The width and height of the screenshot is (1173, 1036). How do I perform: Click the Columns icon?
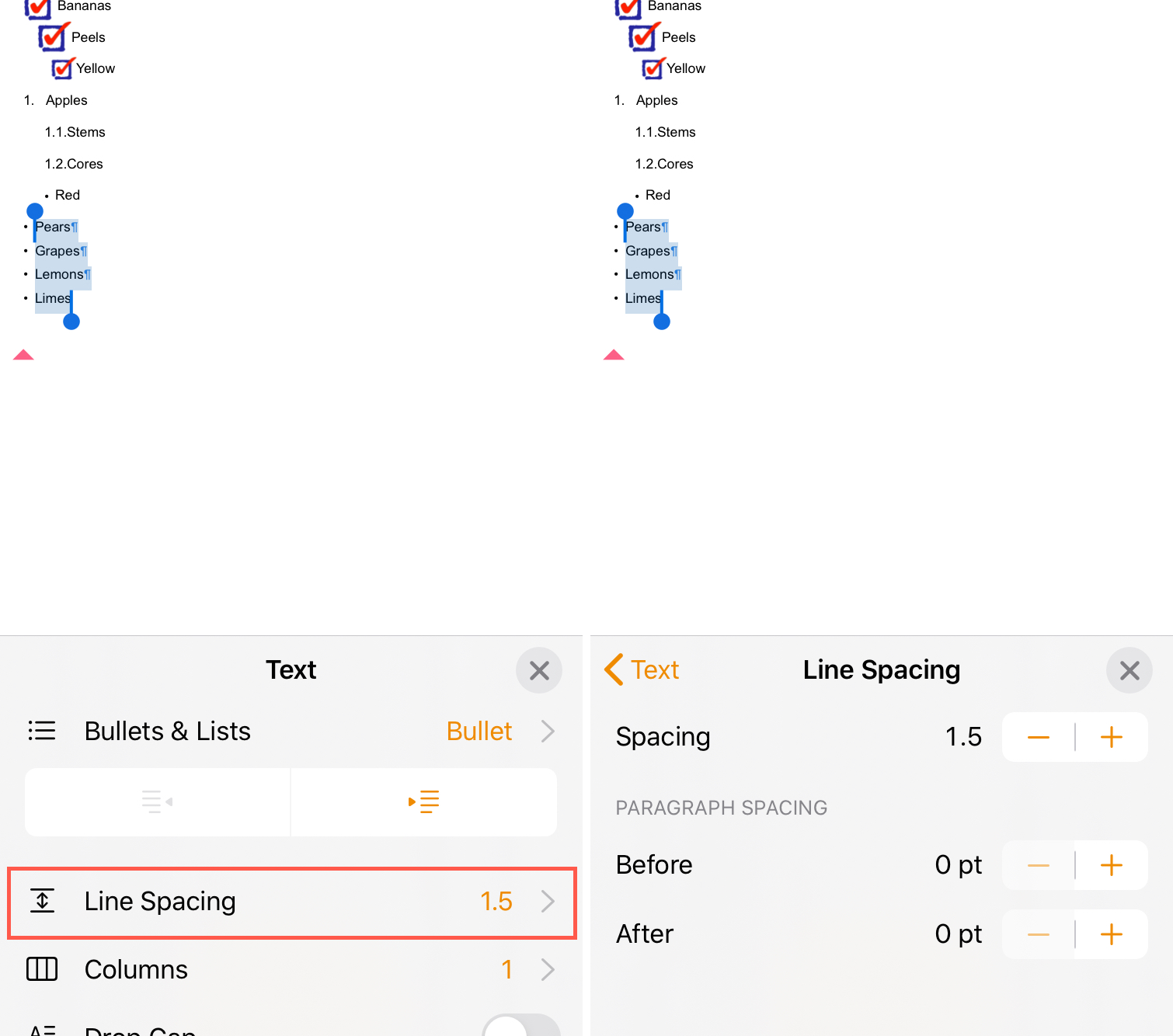[42, 969]
